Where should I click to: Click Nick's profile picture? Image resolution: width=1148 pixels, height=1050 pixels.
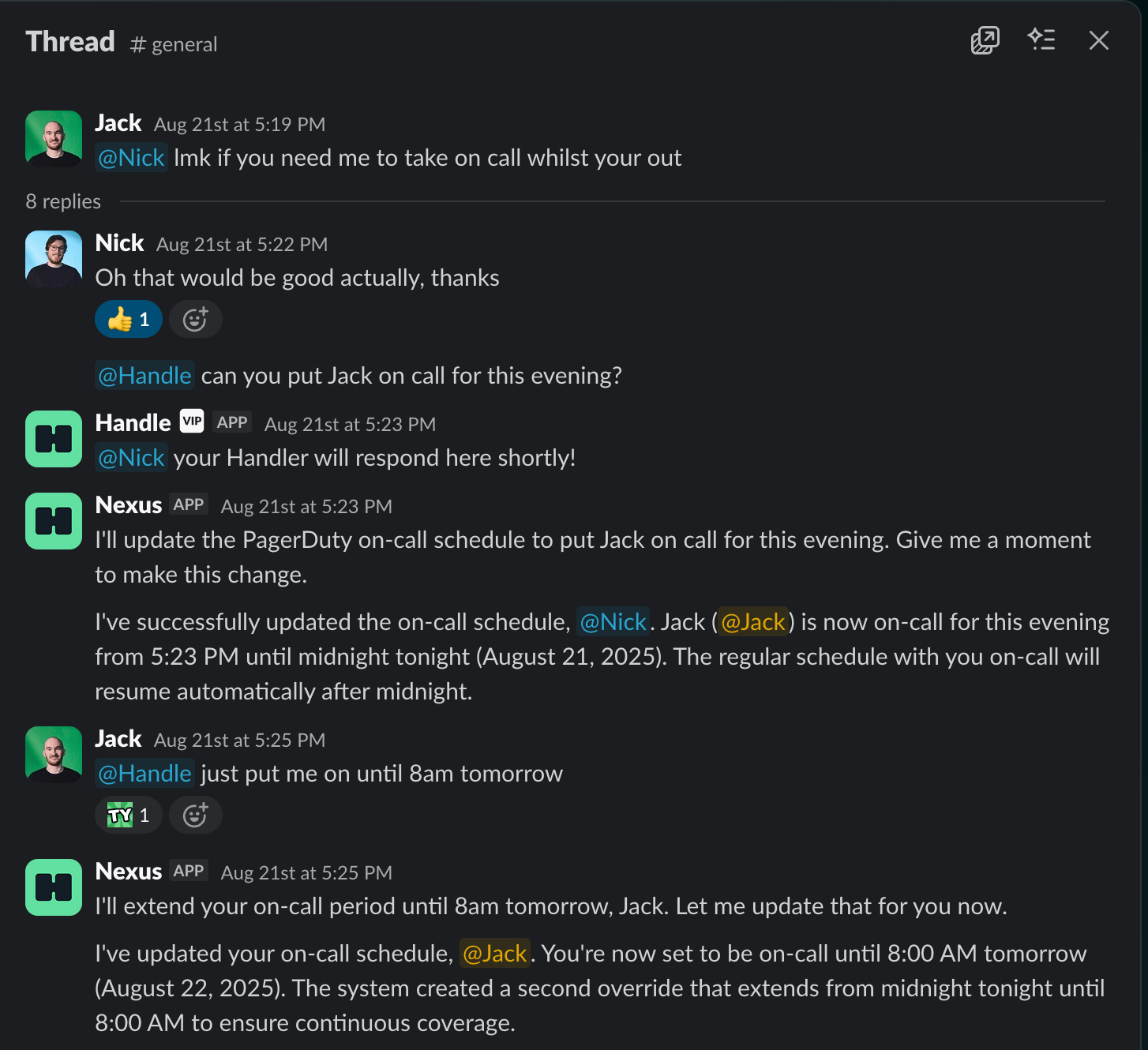[x=54, y=259]
